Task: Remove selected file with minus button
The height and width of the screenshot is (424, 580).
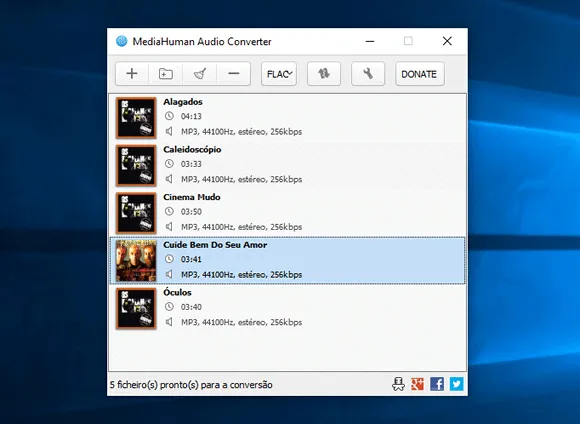Action: coord(234,74)
